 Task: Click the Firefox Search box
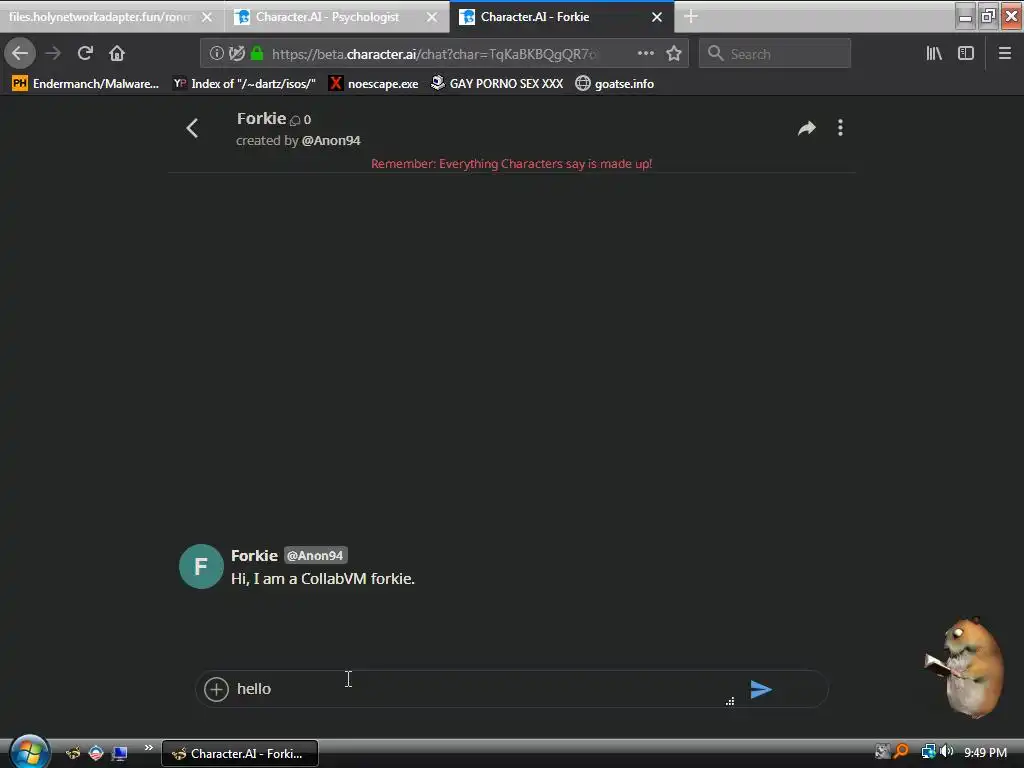775,54
